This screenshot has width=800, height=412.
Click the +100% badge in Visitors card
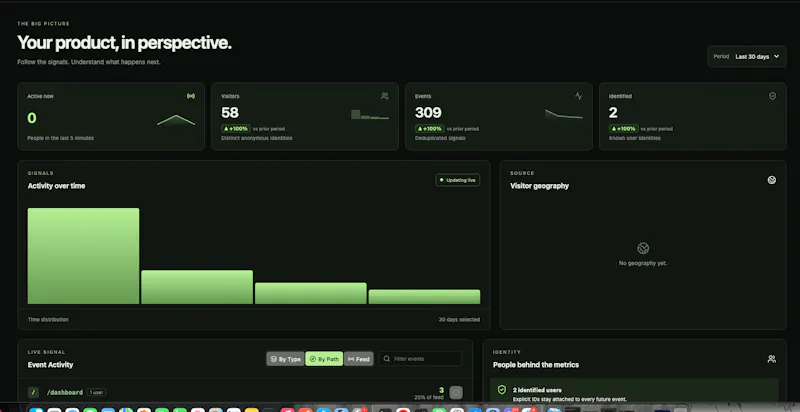click(236, 129)
